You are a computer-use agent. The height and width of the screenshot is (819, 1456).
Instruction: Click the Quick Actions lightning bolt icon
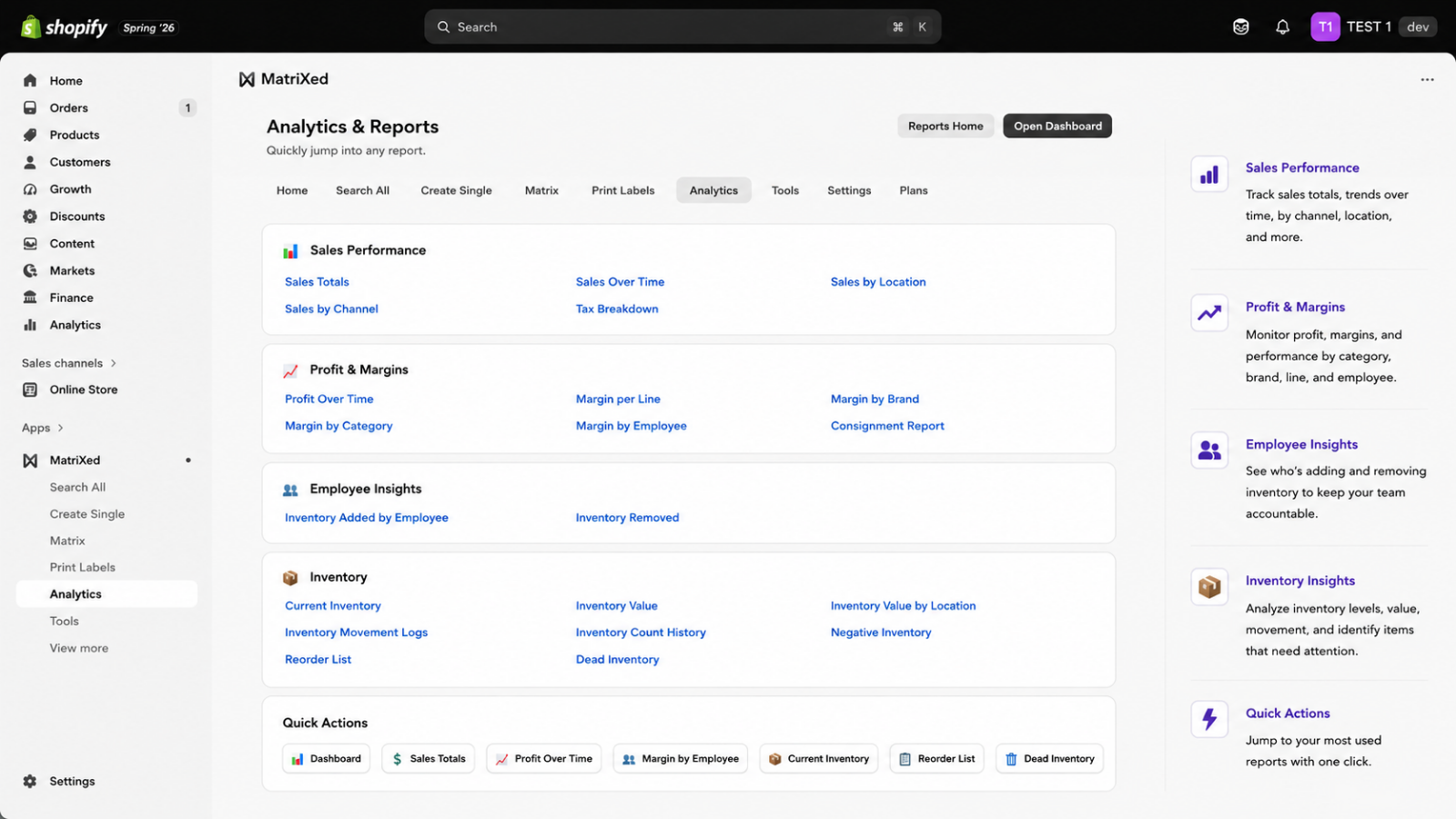pyautogui.click(x=1209, y=719)
